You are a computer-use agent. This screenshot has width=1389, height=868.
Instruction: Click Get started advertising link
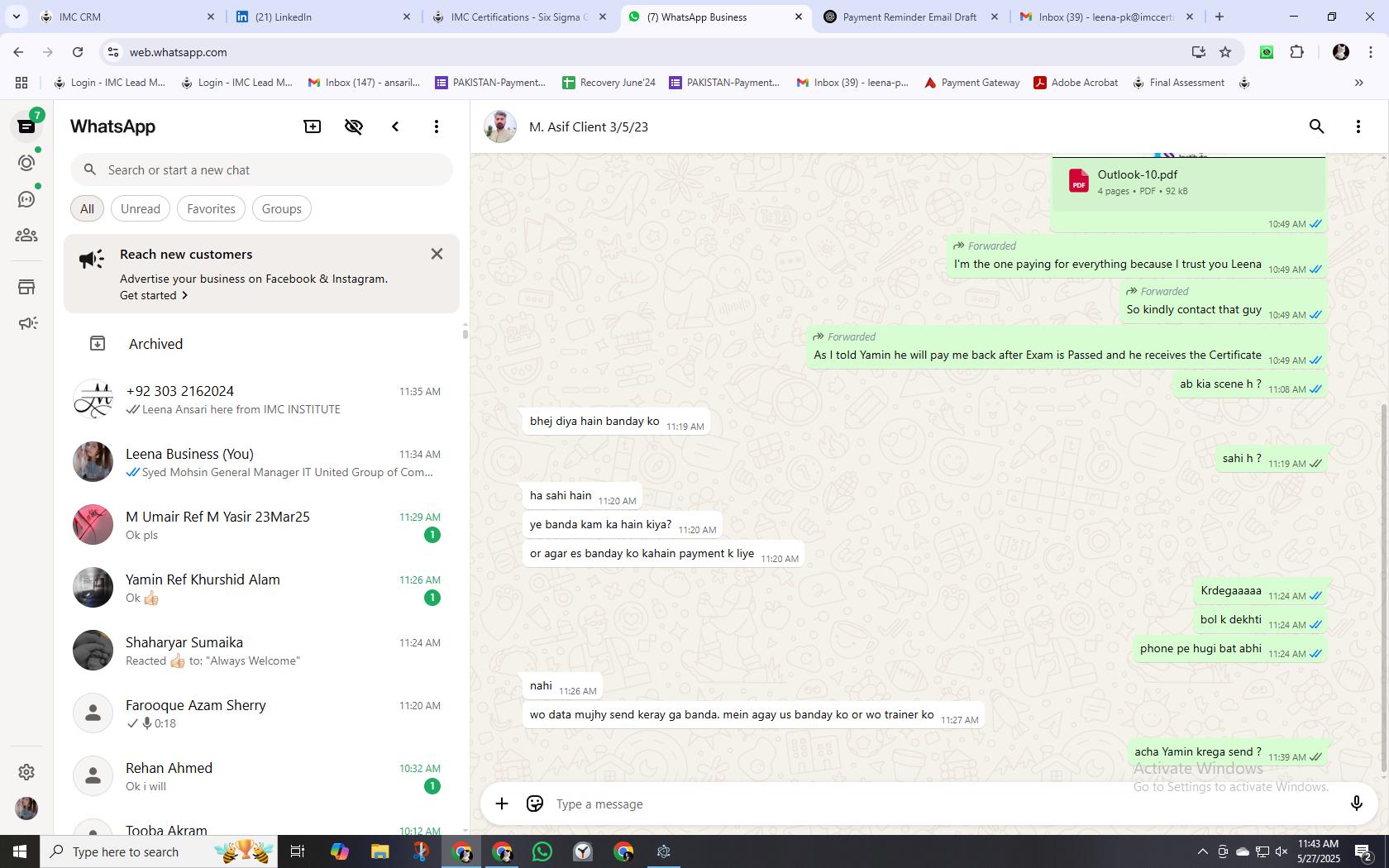[154, 295]
